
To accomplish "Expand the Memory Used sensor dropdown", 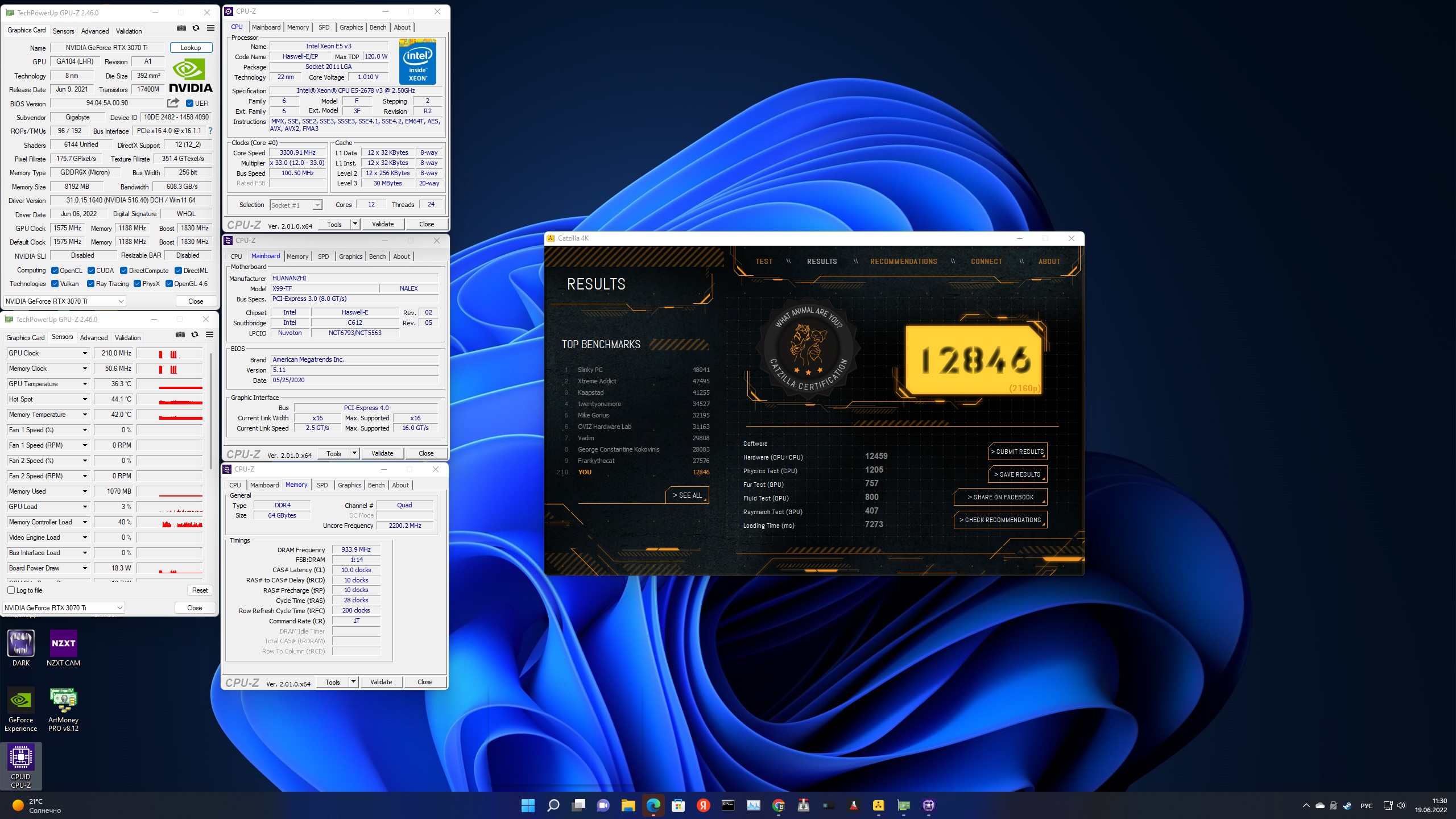I will [x=85, y=491].
